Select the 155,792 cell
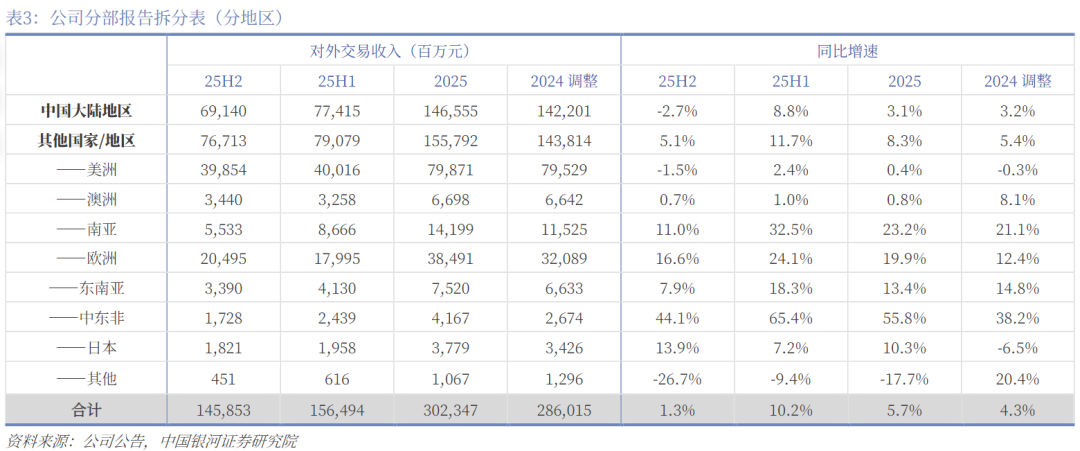Image resolution: width=1080 pixels, height=451 pixels. pos(450,140)
